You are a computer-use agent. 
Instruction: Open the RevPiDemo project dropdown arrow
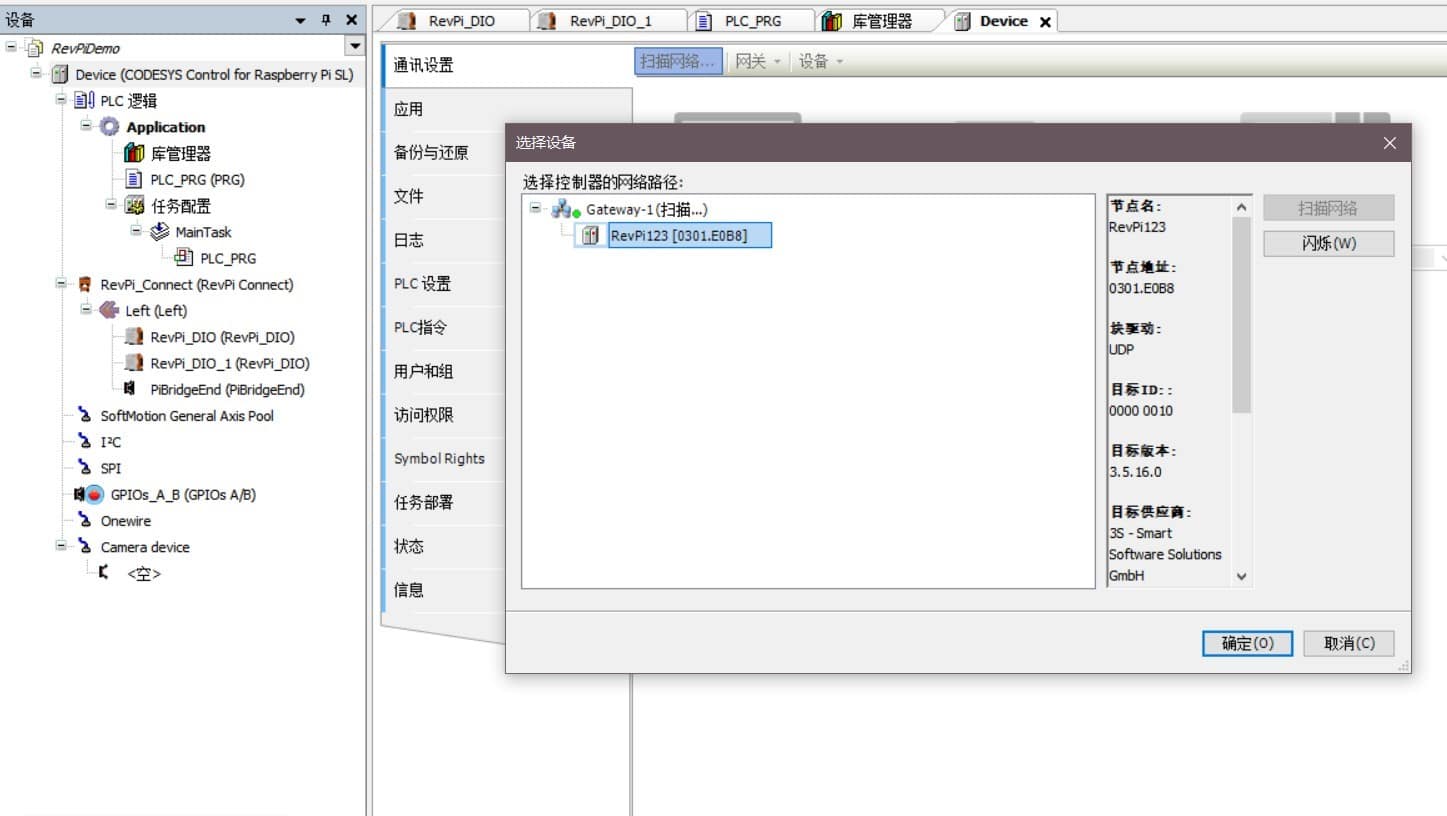[x=354, y=46]
